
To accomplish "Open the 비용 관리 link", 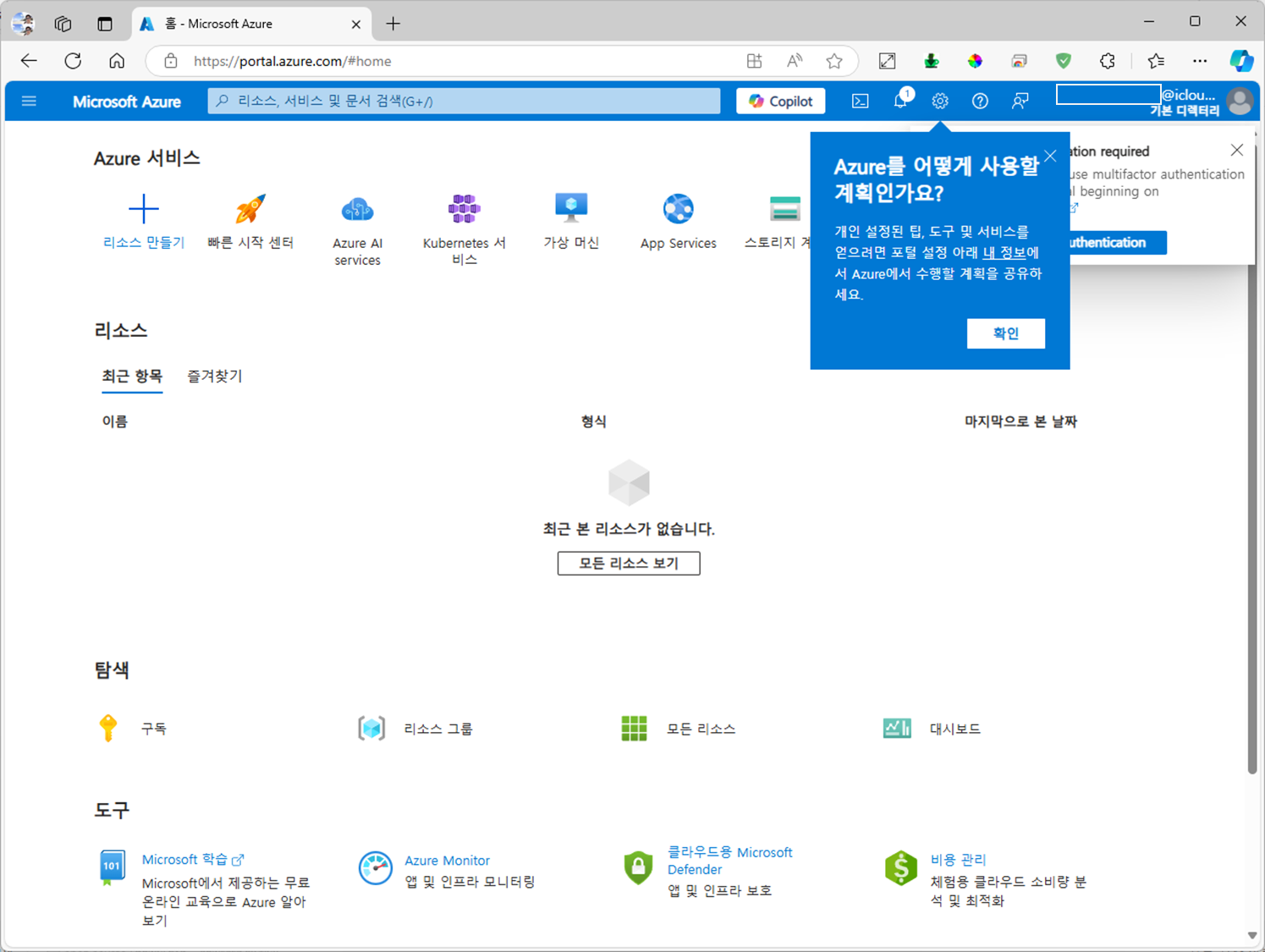I will click(x=958, y=860).
